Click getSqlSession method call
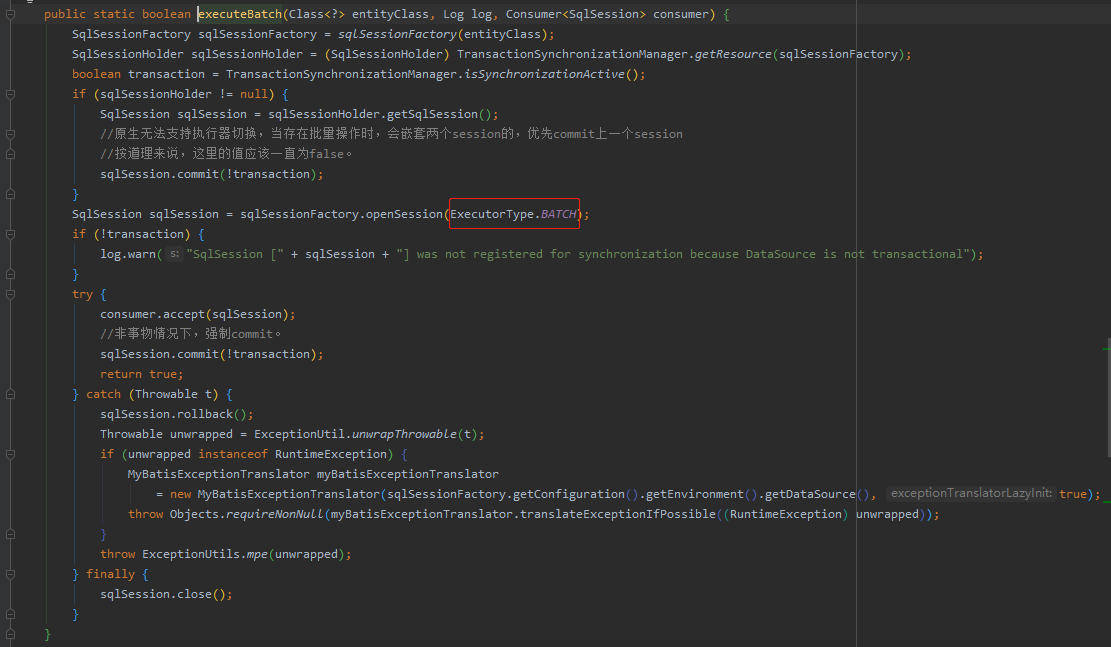1111x647 pixels. (434, 114)
